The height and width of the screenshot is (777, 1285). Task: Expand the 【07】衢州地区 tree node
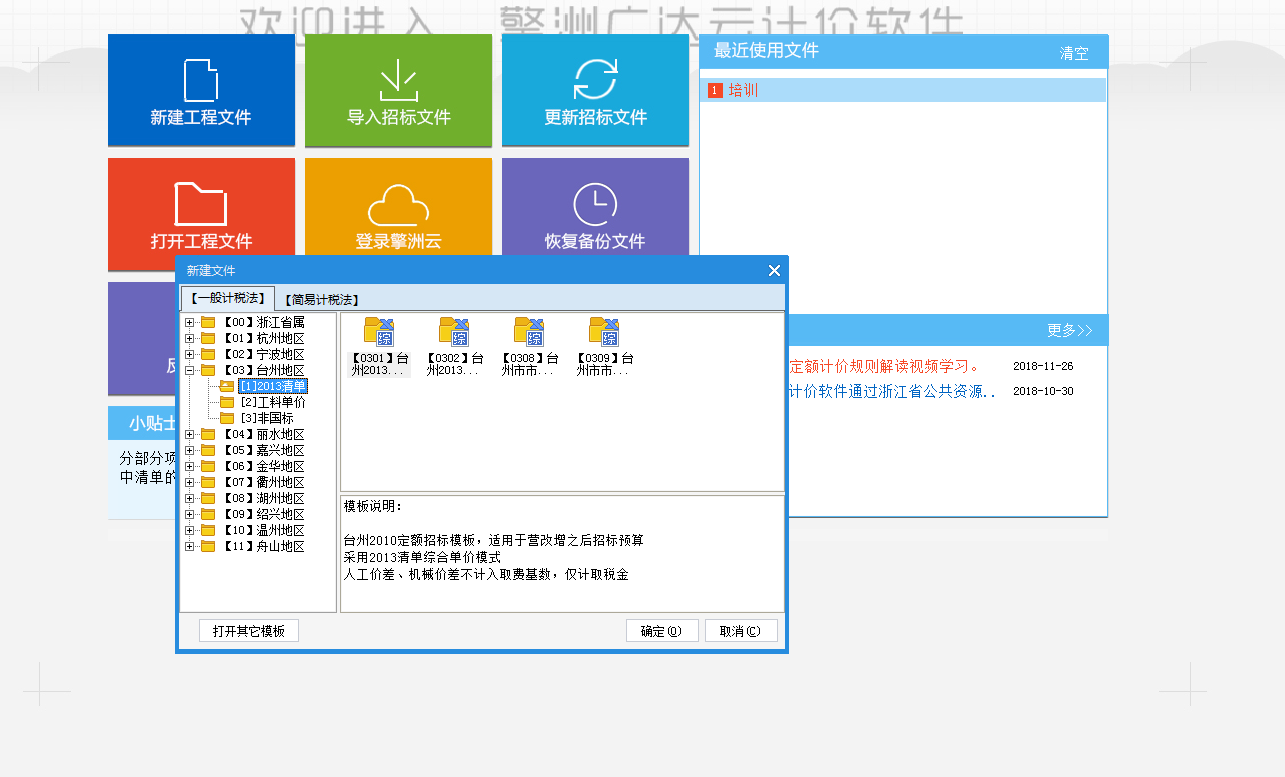pos(189,483)
